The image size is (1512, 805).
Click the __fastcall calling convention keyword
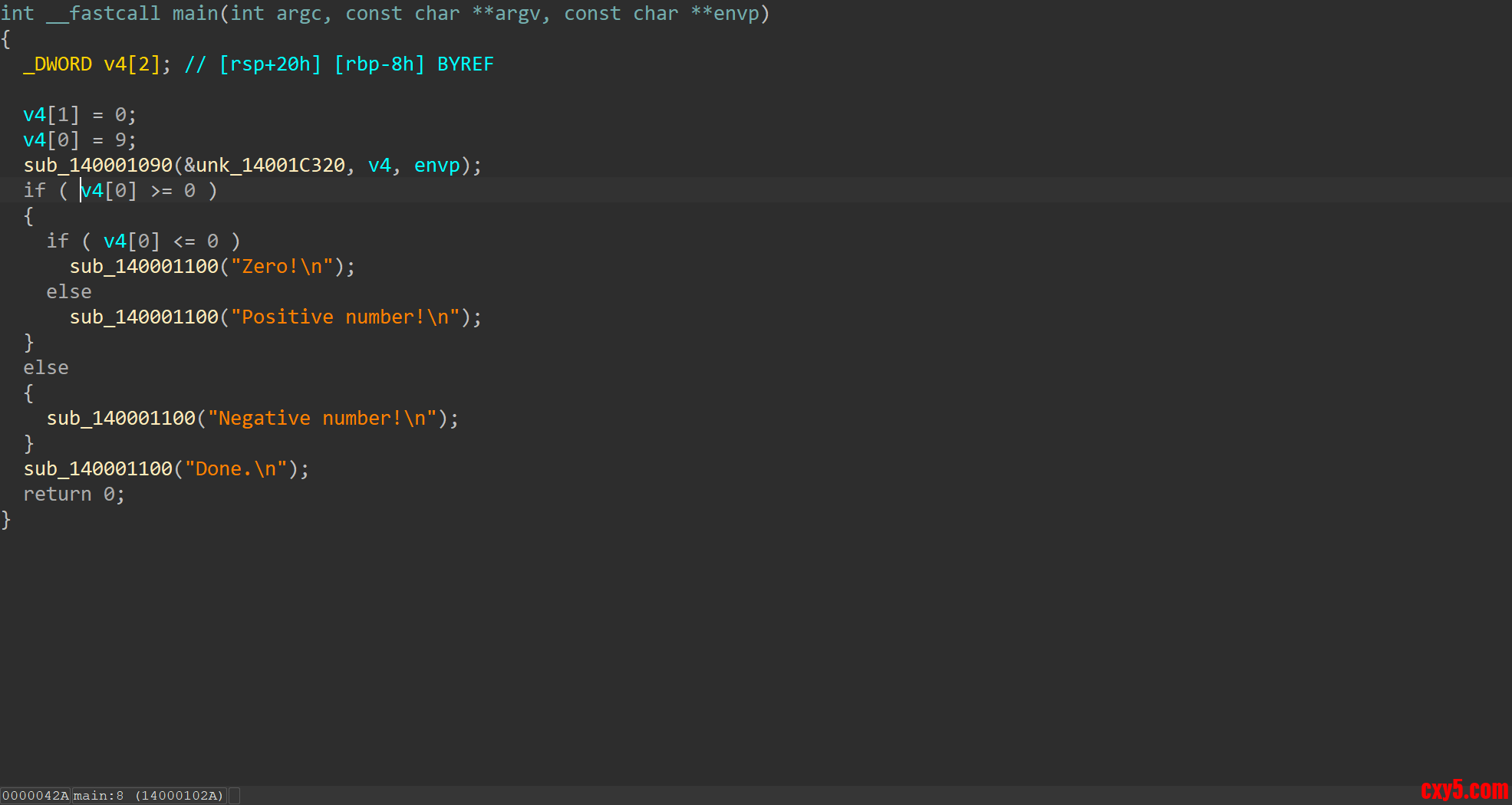coord(104,14)
